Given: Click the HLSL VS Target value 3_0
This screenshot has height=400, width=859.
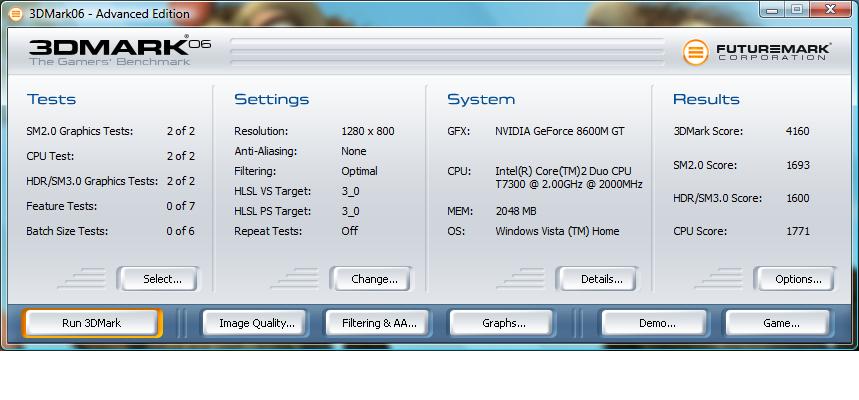Looking at the screenshot, I should pos(350,191).
